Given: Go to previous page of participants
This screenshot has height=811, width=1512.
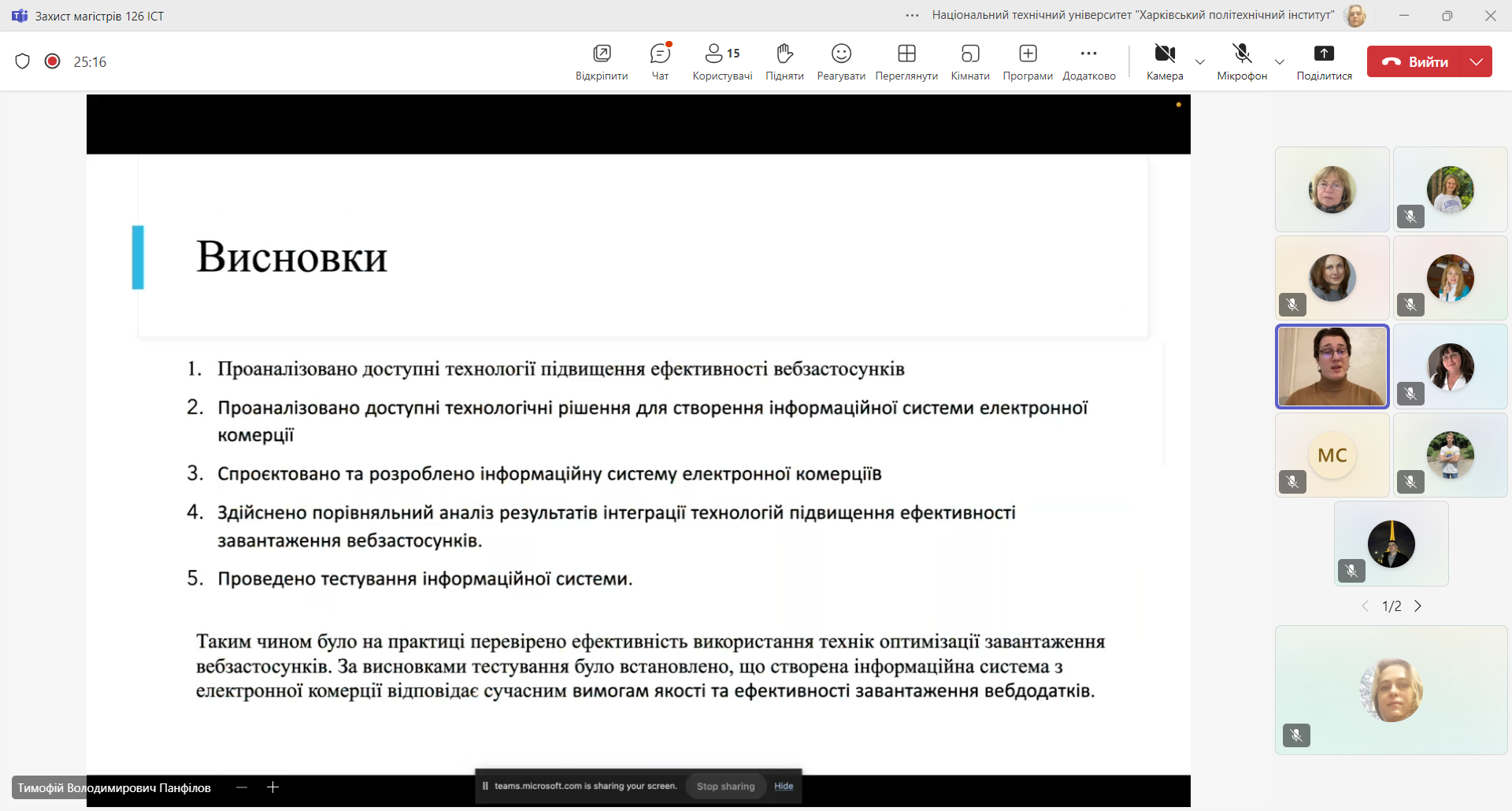Looking at the screenshot, I should click(1365, 606).
